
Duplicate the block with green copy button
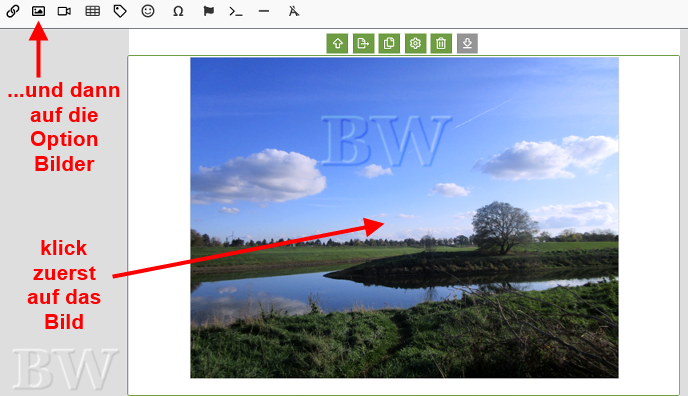(389, 43)
